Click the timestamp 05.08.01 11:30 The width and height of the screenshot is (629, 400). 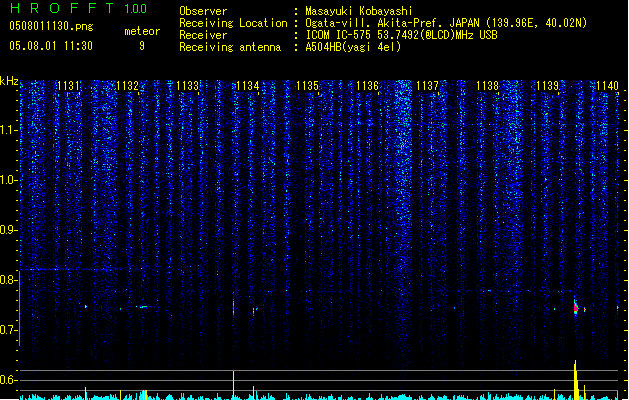[51, 46]
